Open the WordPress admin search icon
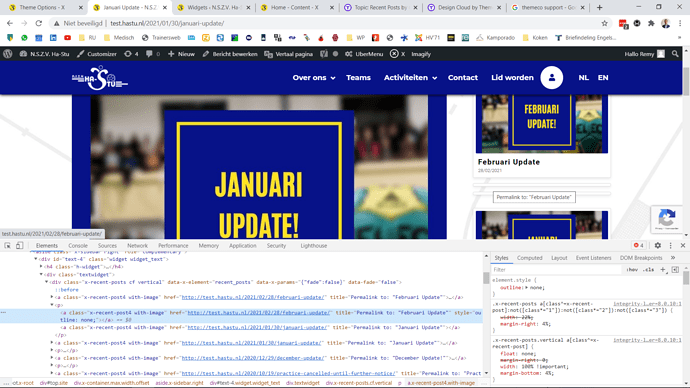The width and height of the screenshot is (690, 388). point(675,54)
